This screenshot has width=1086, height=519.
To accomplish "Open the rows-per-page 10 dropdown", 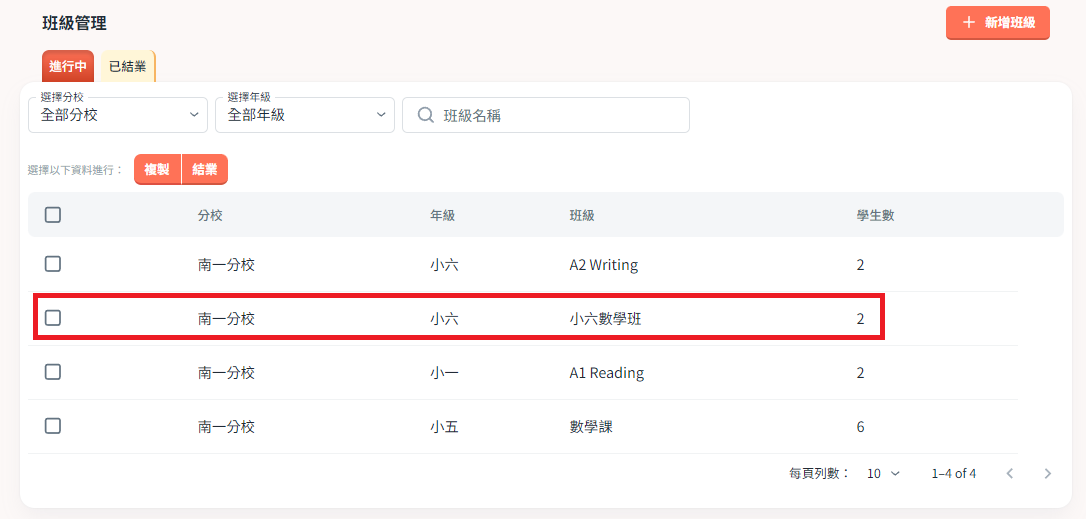I will [x=883, y=474].
